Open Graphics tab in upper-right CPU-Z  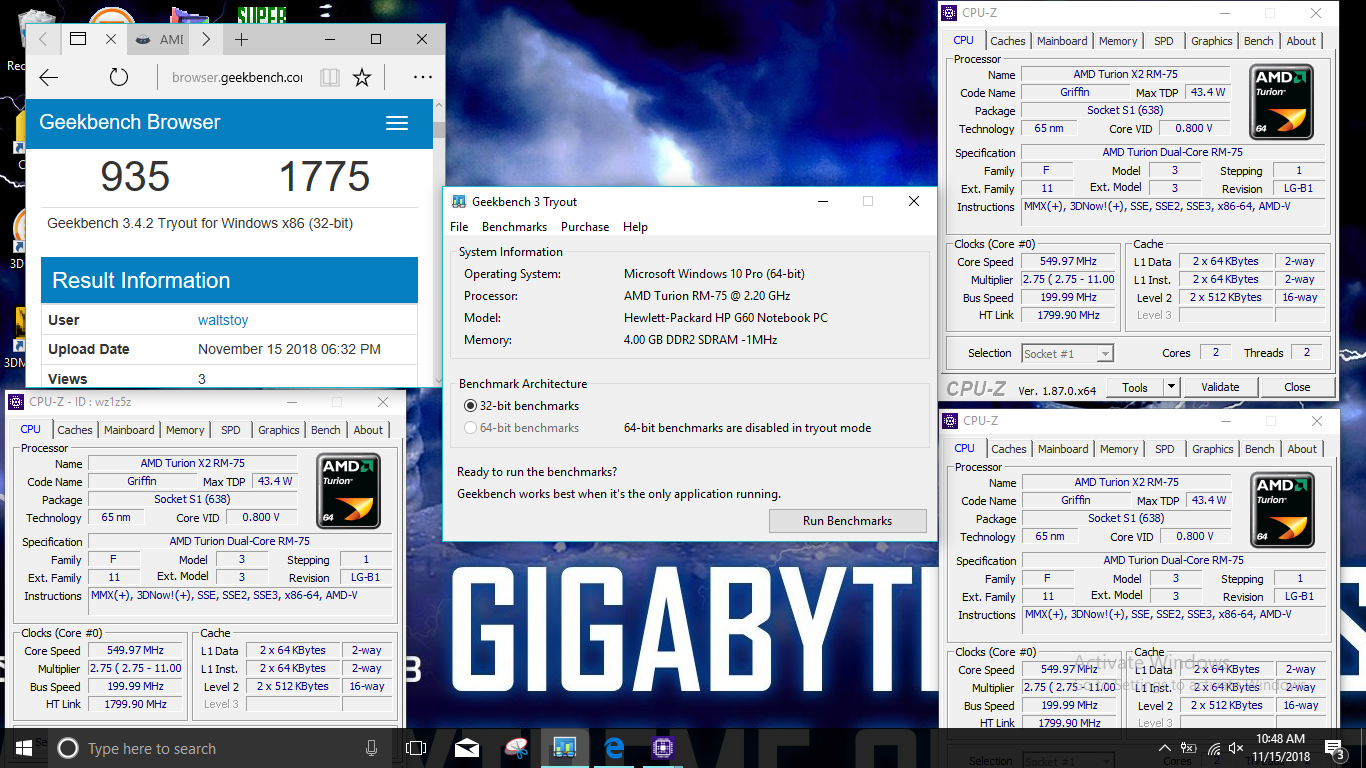[1212, 41]
